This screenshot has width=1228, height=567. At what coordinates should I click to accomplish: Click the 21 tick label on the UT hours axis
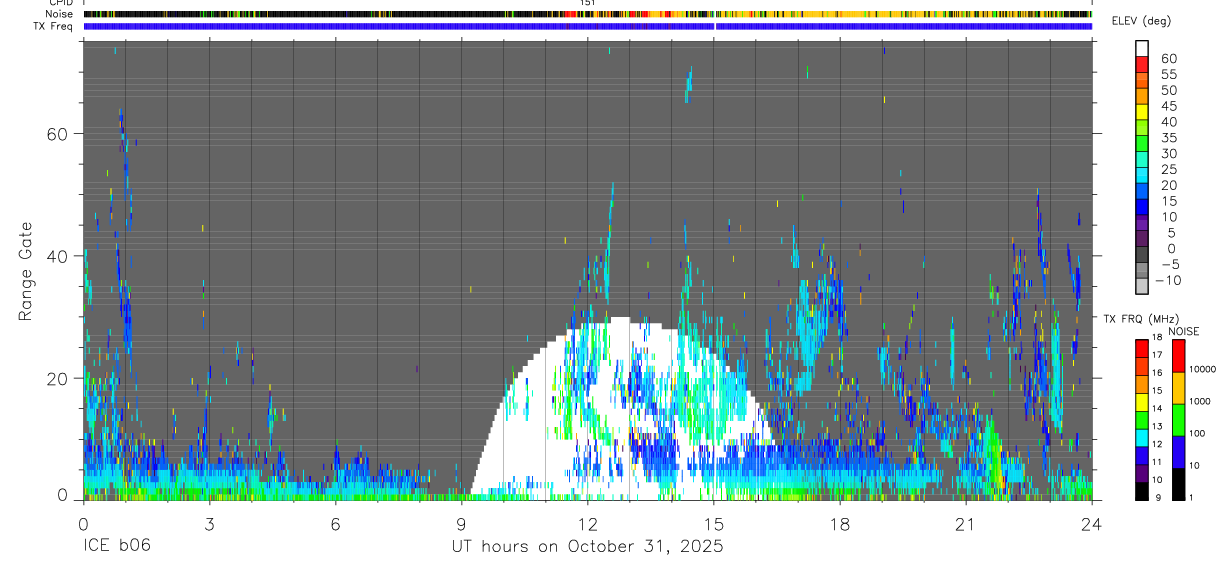click(966, 524)
